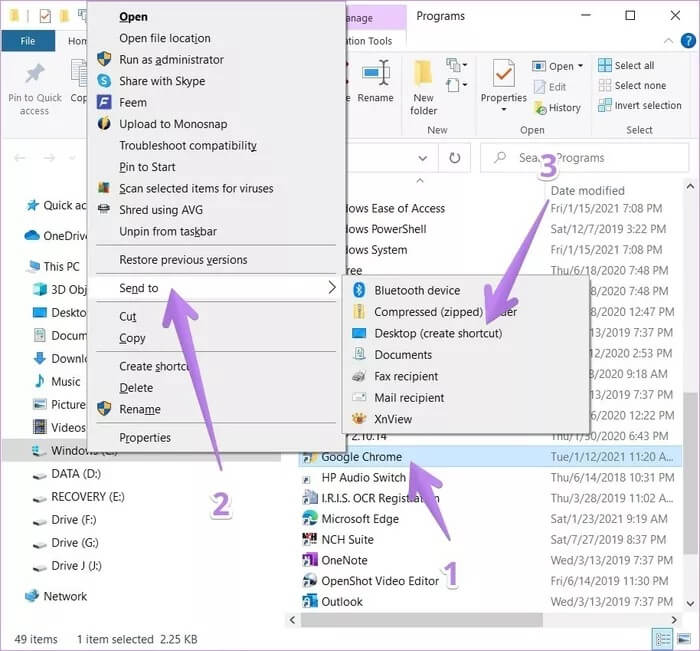Image resolution: width=700 pixels, height=651 pixels.
Task: Click the Skype icon in context menu
Action: [104, 81]
